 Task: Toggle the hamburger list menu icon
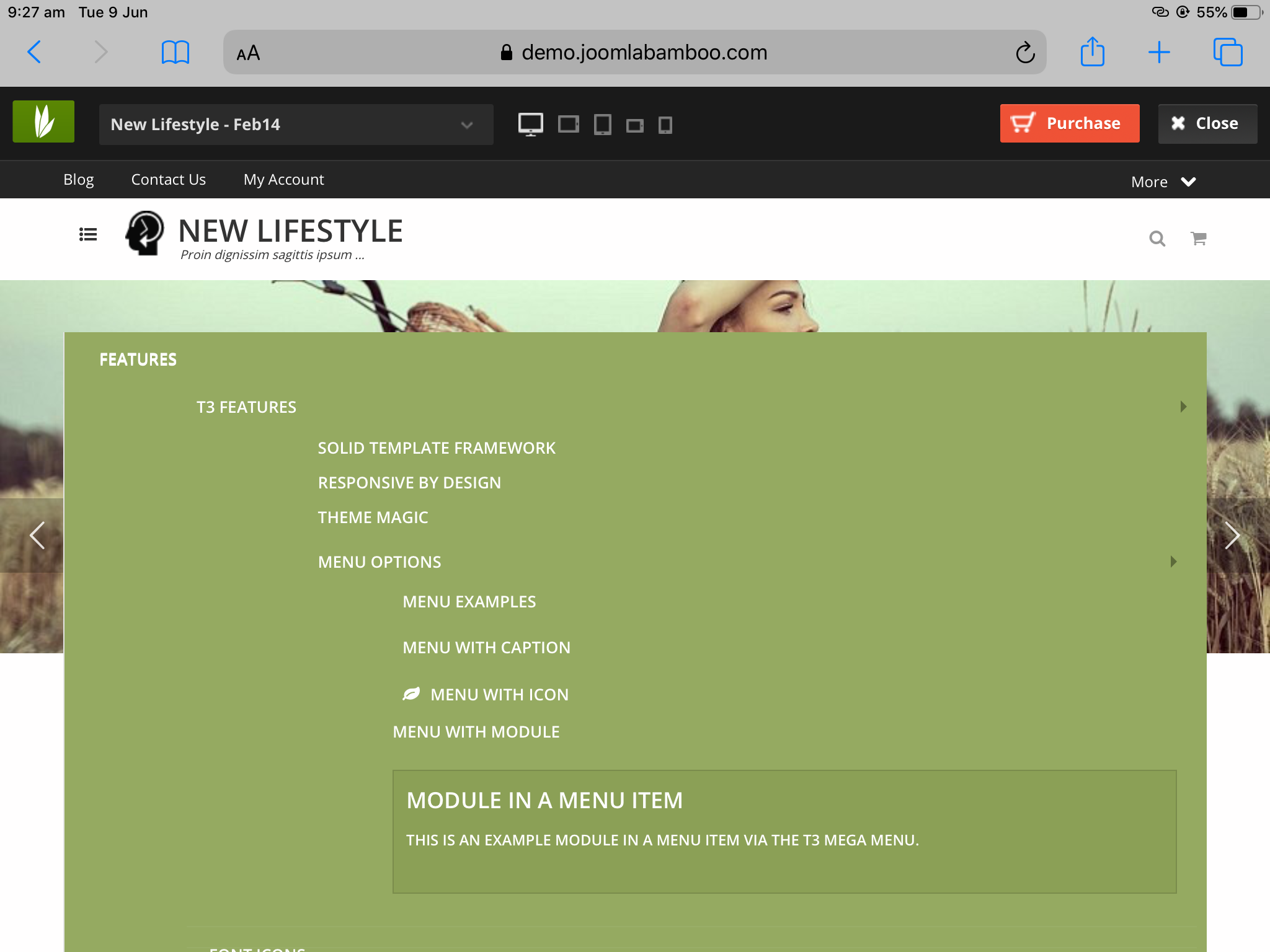88,234
